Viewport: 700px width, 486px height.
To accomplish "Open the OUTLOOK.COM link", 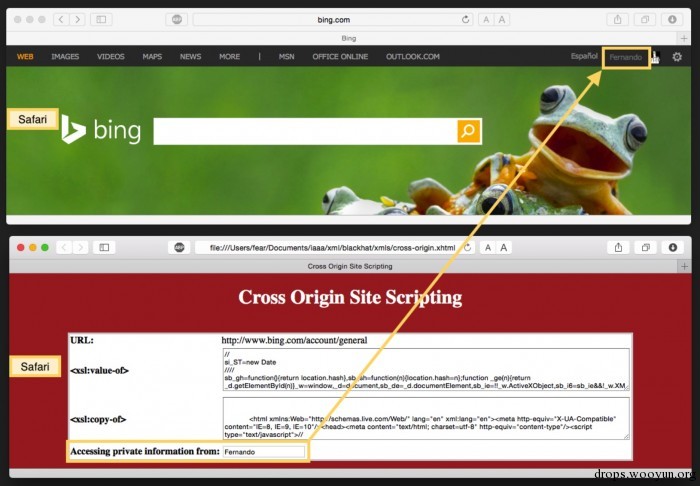I will point(413,57).
